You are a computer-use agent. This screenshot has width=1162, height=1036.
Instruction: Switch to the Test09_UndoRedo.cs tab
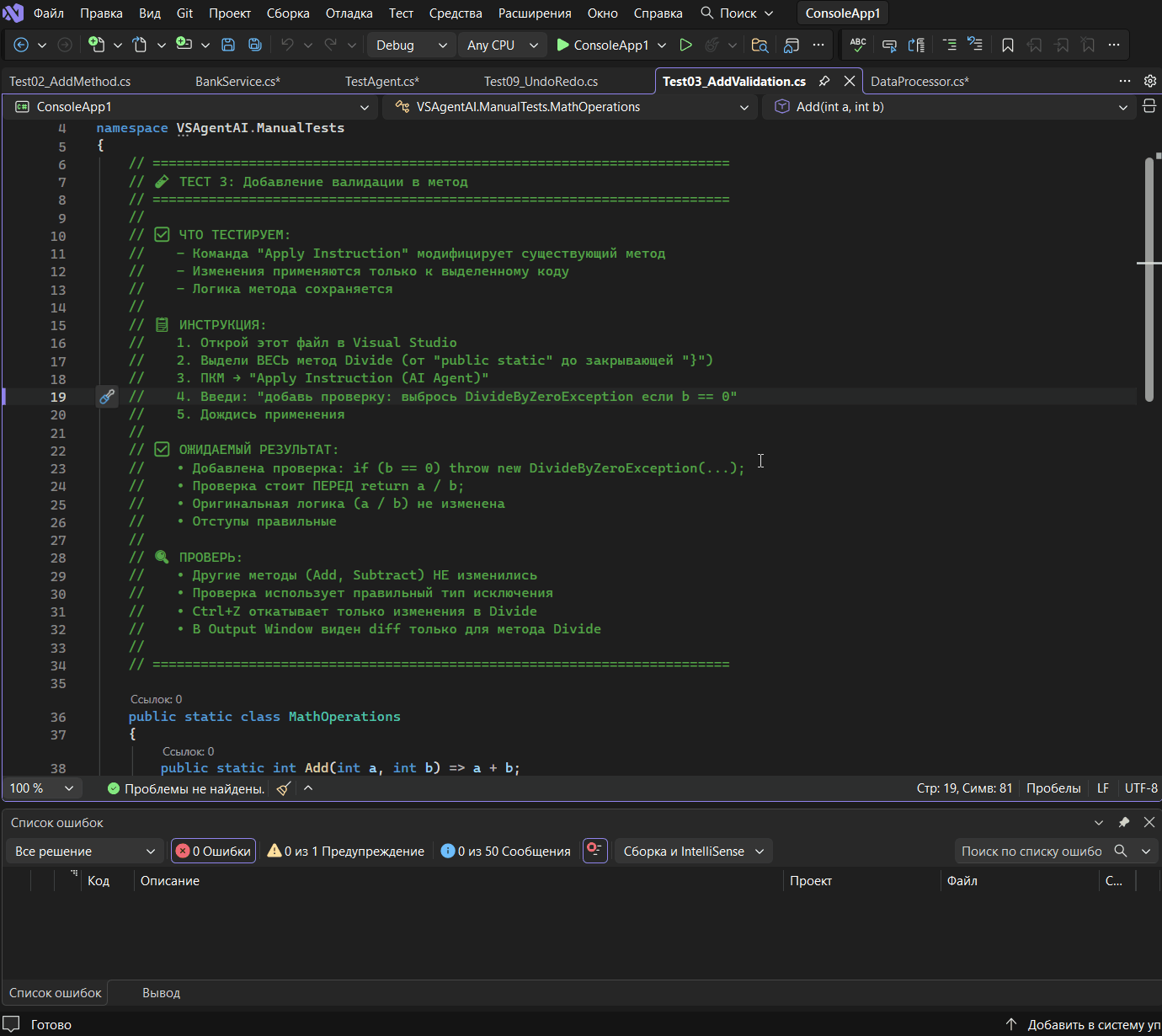click(541, 82)
